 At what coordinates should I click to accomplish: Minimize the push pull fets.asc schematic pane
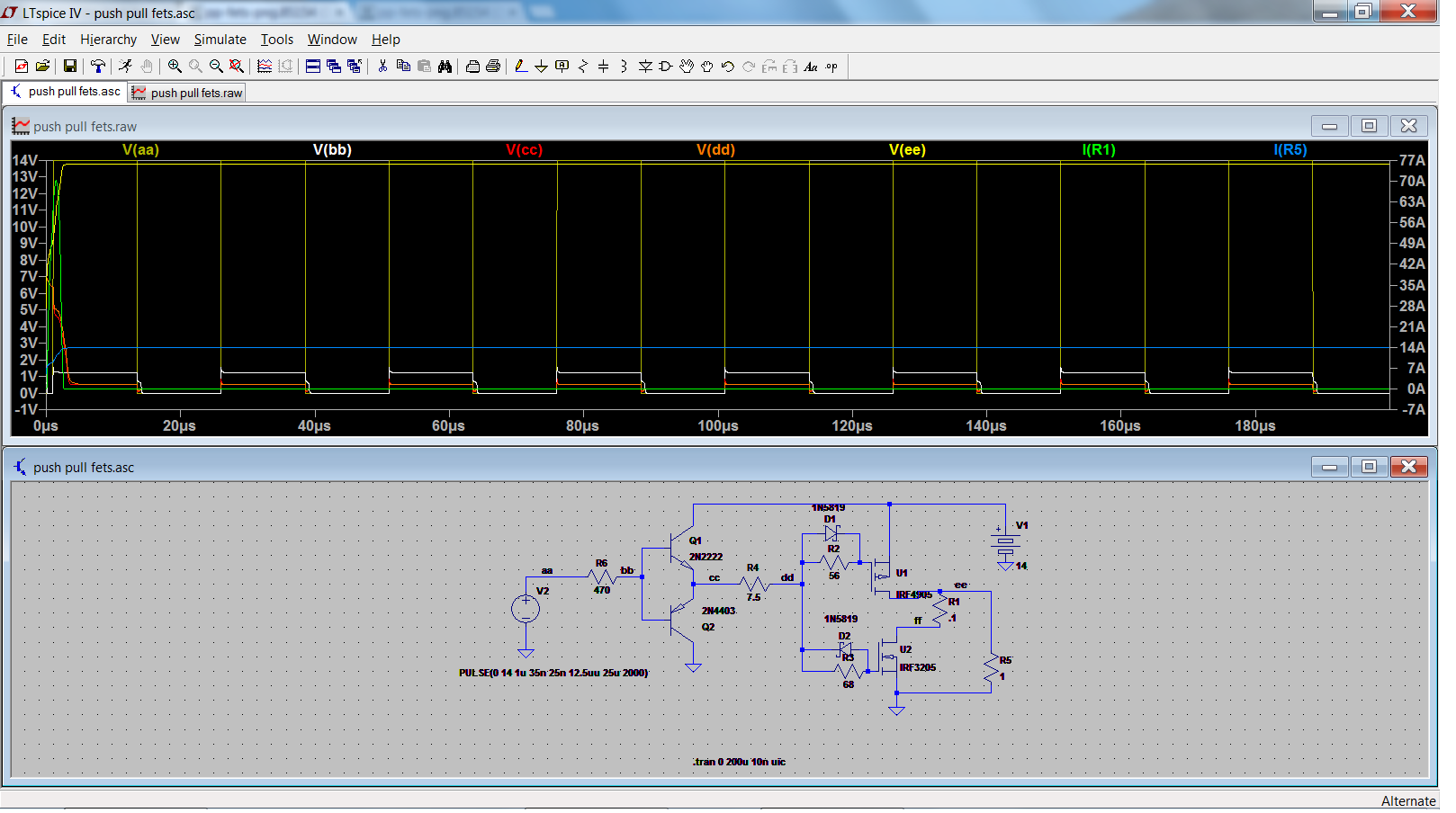pyautogui.click(x=1329, y=467)
